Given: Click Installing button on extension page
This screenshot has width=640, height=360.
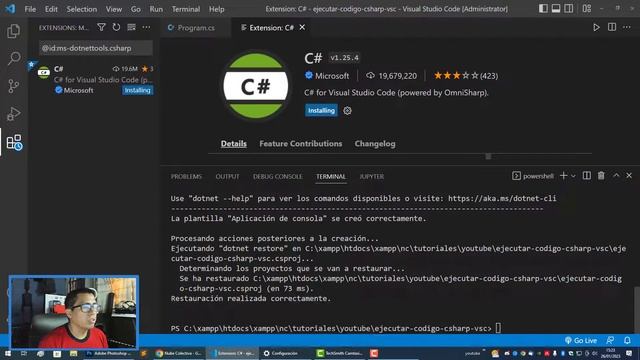Looking at the screenshot, I should point(321,111).
